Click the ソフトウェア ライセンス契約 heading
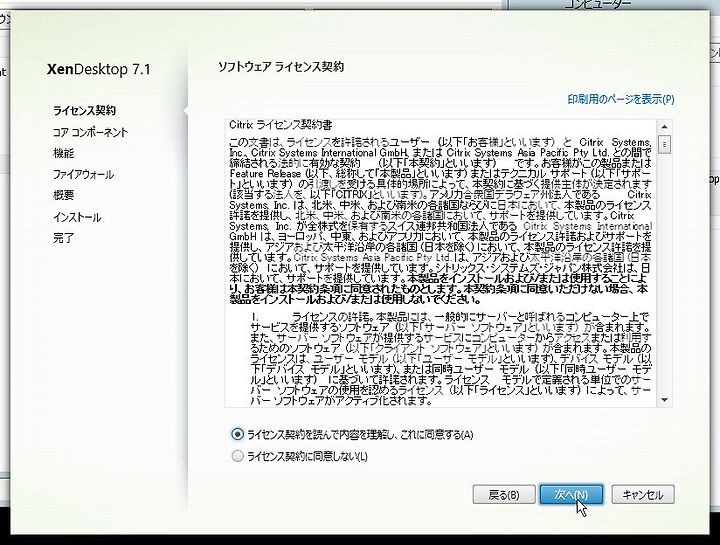 click(281, 67)
